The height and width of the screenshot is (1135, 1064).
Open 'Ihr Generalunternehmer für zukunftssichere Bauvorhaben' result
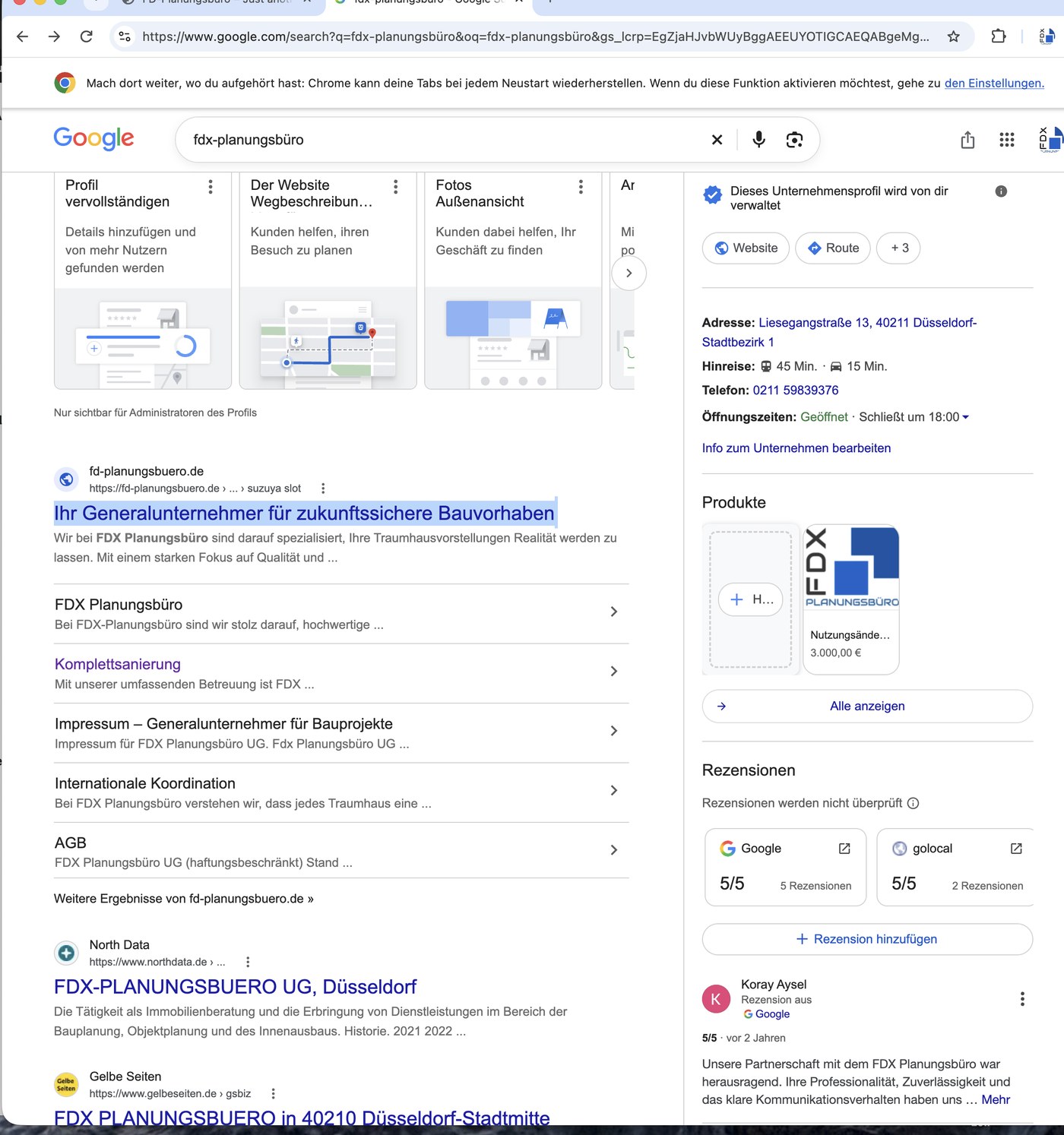(x=304, y=514)
